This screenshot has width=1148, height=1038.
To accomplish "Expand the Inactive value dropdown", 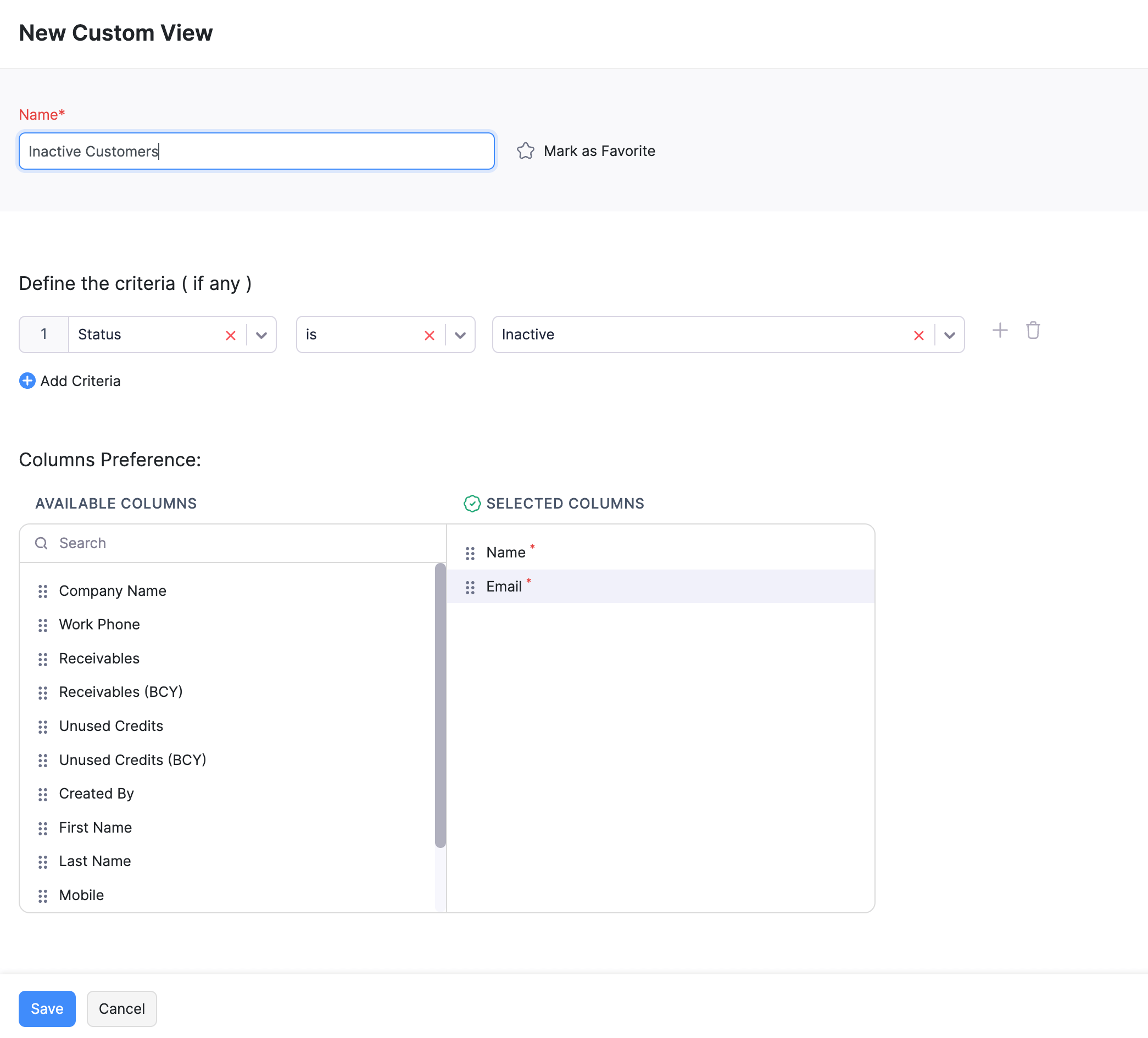I will coord(949,335).
